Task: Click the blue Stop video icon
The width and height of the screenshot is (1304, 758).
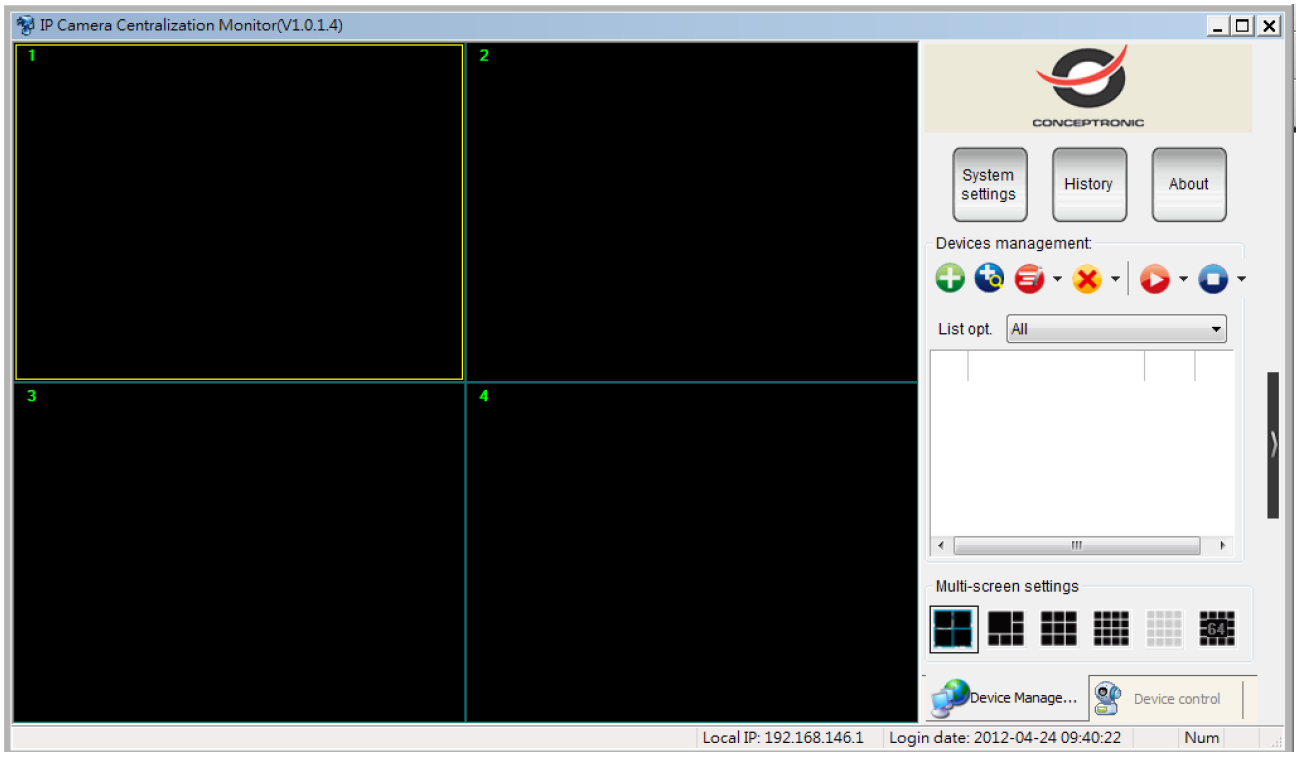Action: pyautogui.click(x=1213, y=279)
